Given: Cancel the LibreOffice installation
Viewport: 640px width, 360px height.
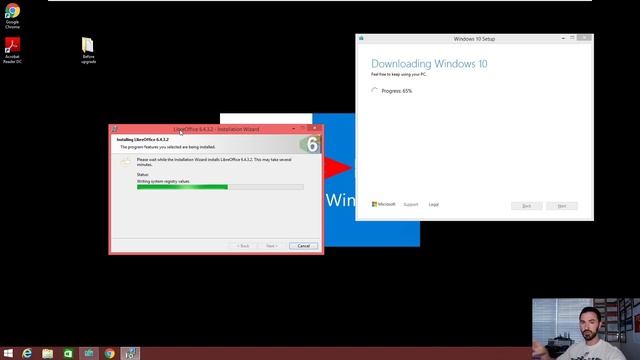Looking at the screenshot, I should (x=303, y=246).
